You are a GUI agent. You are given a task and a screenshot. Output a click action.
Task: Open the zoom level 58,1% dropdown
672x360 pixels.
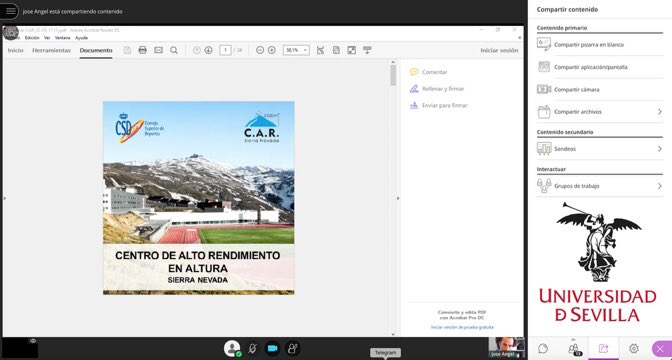296,50
